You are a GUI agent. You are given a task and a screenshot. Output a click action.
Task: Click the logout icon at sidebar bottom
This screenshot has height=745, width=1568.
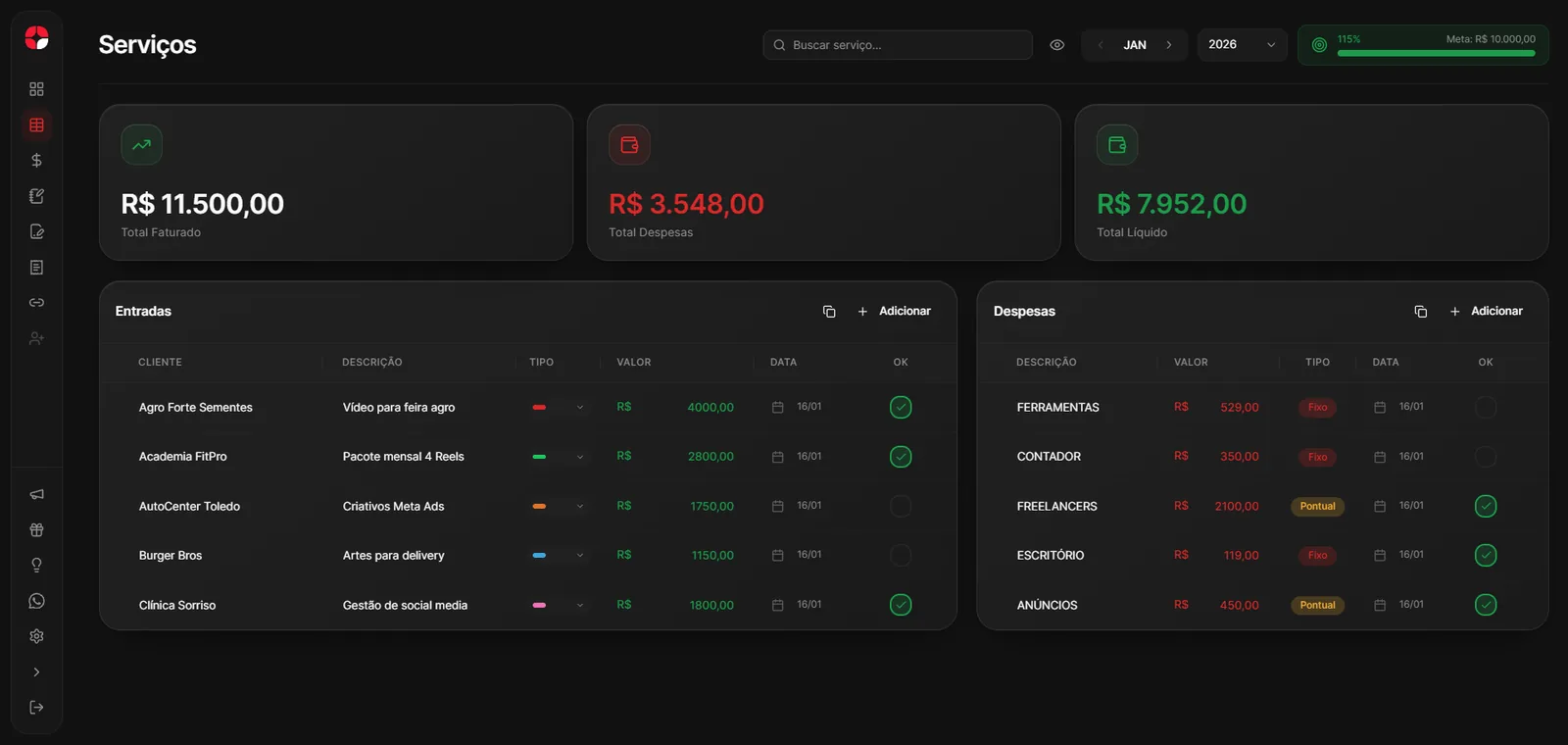click(x=36, y=707)
